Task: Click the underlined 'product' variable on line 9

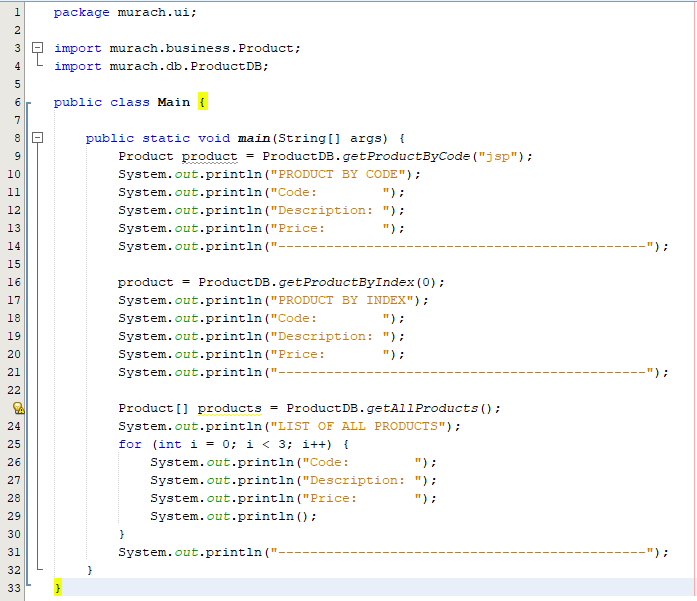Action: [x=209, y=157]
